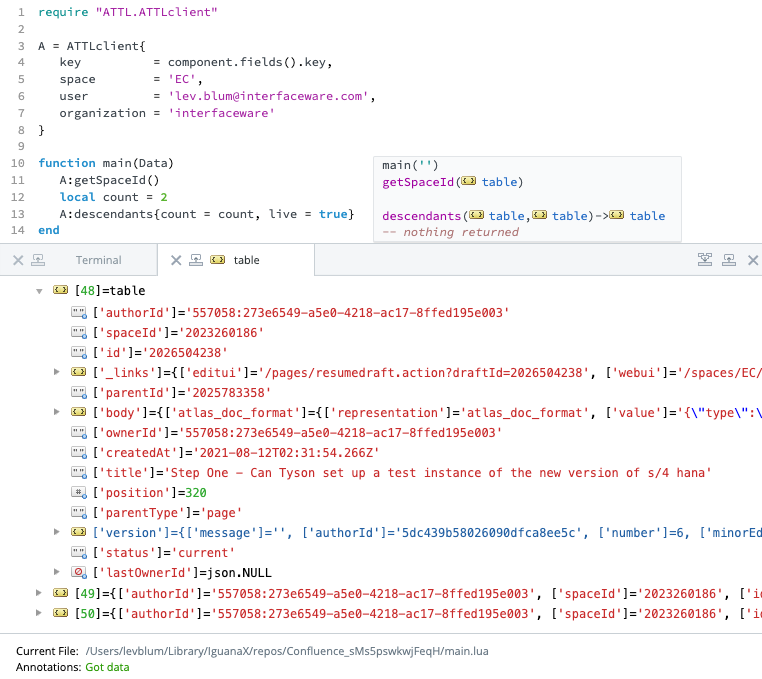This screenshot has width=762, height=679.
Task: Click line 13 of the code editor
Action: coord(200,214)
